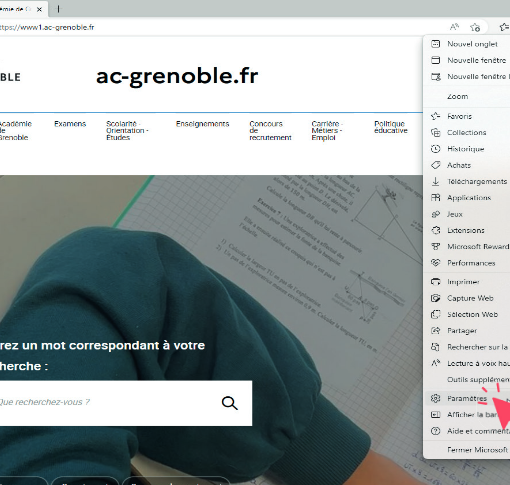
Task: Open a new tab with the plus button
Action: tap(58, 9)
